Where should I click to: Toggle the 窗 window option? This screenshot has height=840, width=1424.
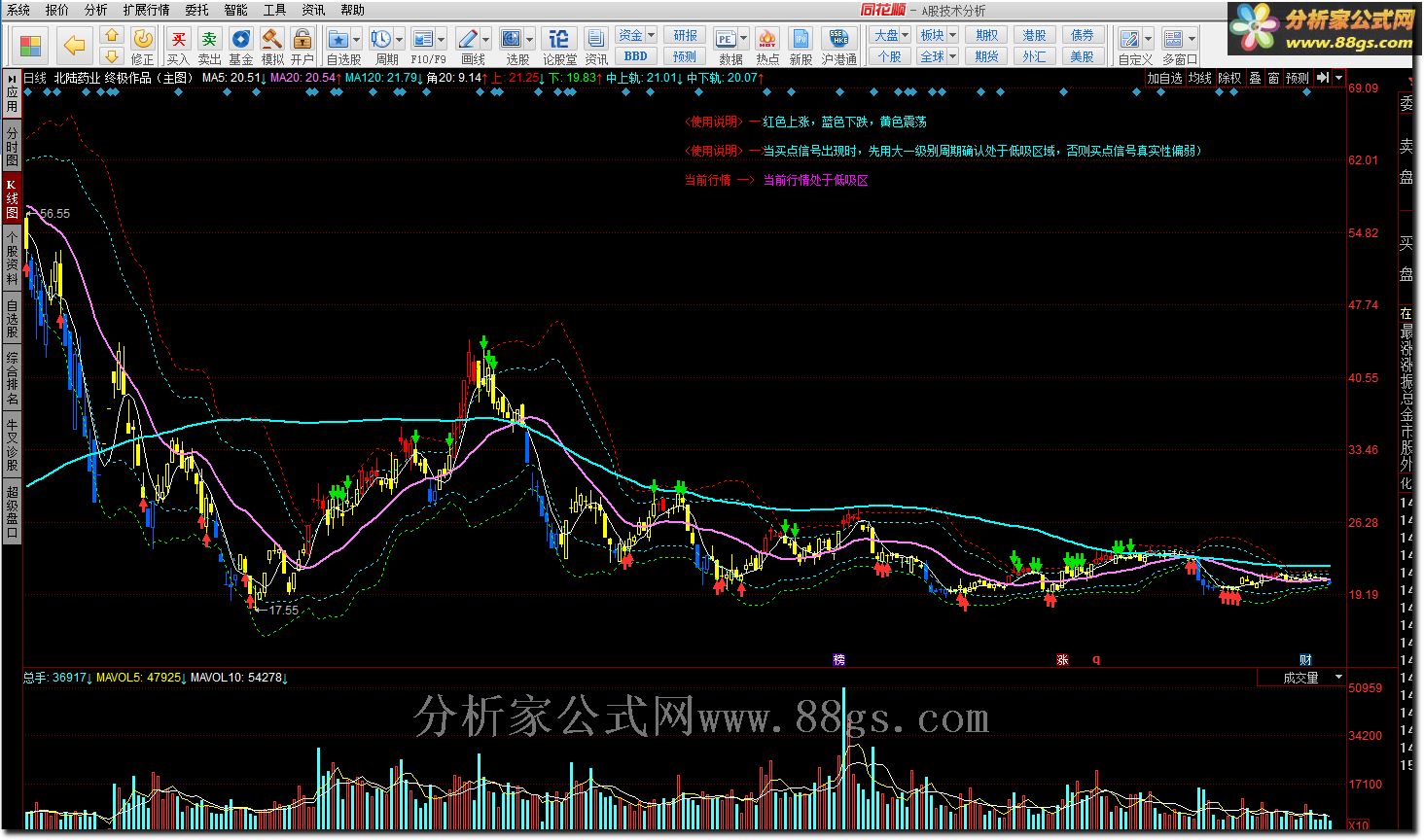point(1273,78)
